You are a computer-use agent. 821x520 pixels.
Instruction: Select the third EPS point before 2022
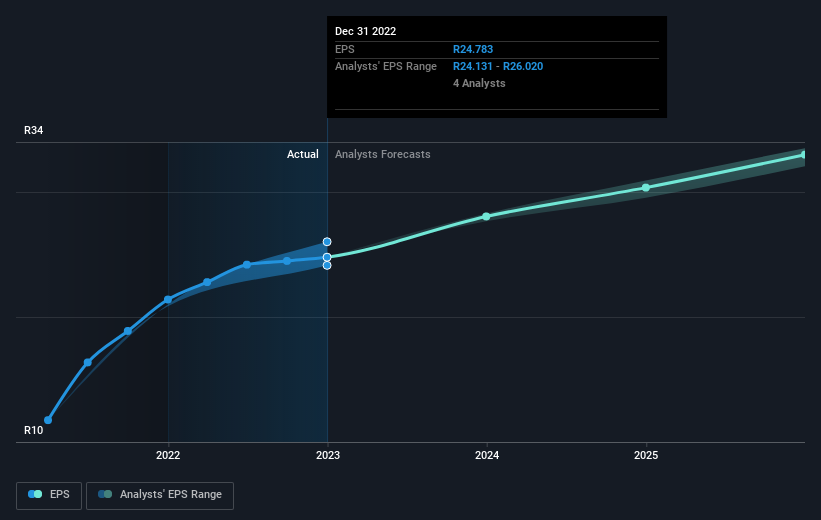(x=128, y=331)
